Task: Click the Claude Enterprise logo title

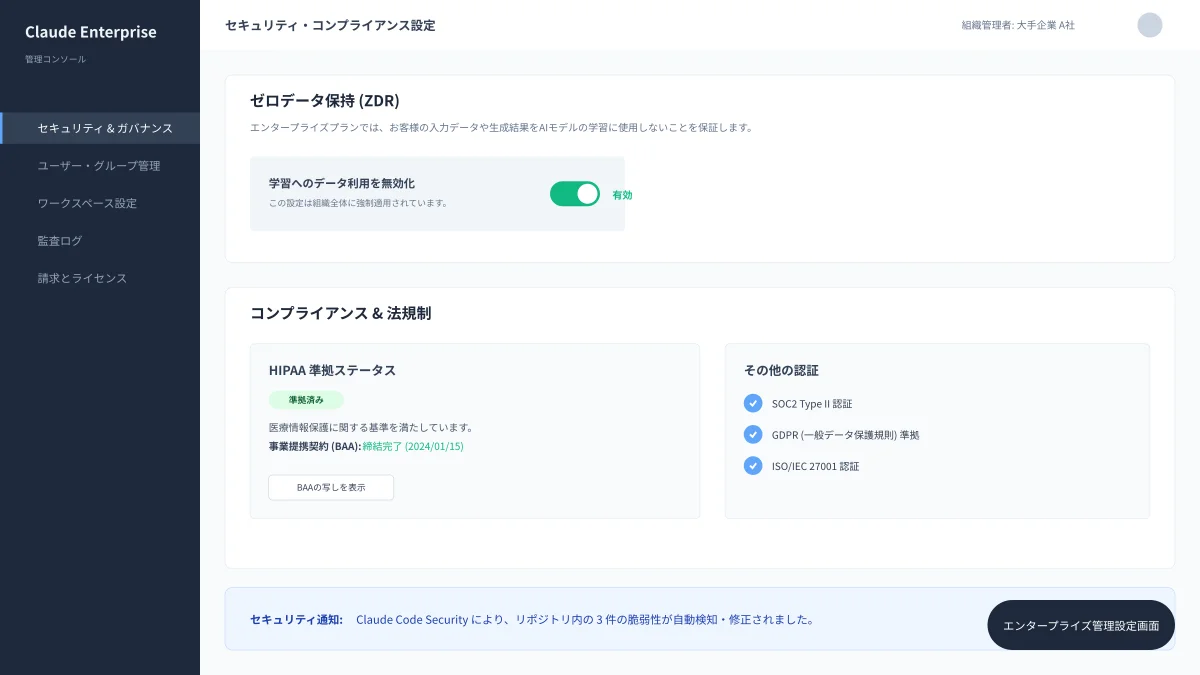Action: point(91,32)
